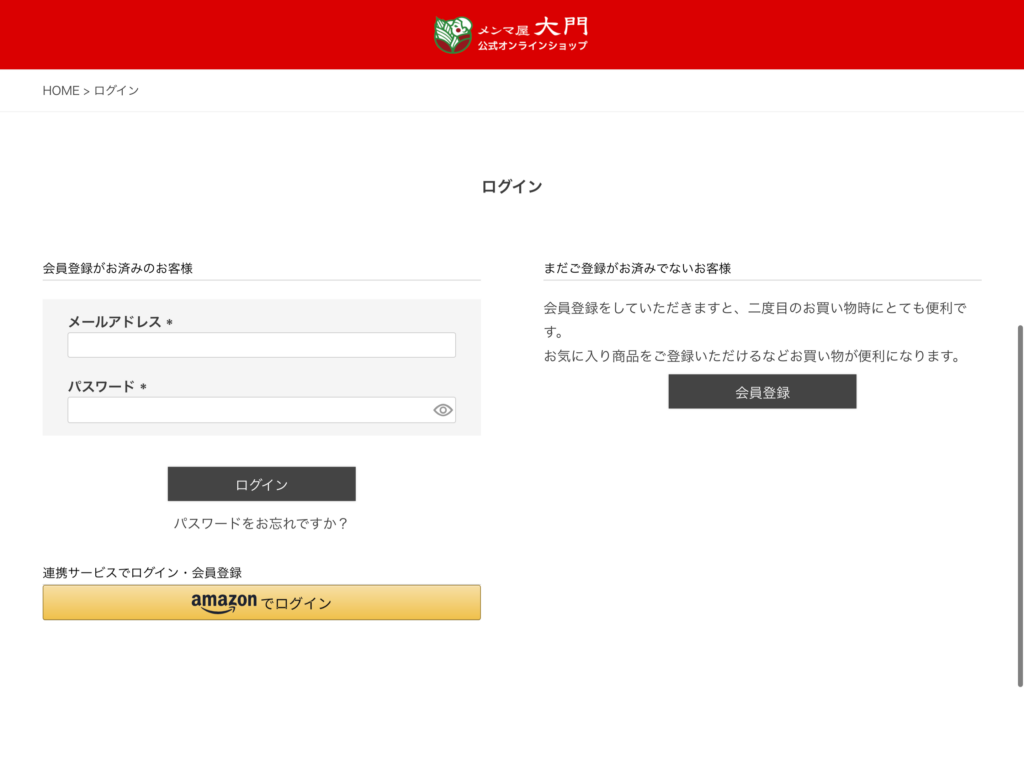The height and width of the screenshot is (779, 1024).
Task: Click the amazon logo inside yellow button
Action: click(x=224, y=602)
